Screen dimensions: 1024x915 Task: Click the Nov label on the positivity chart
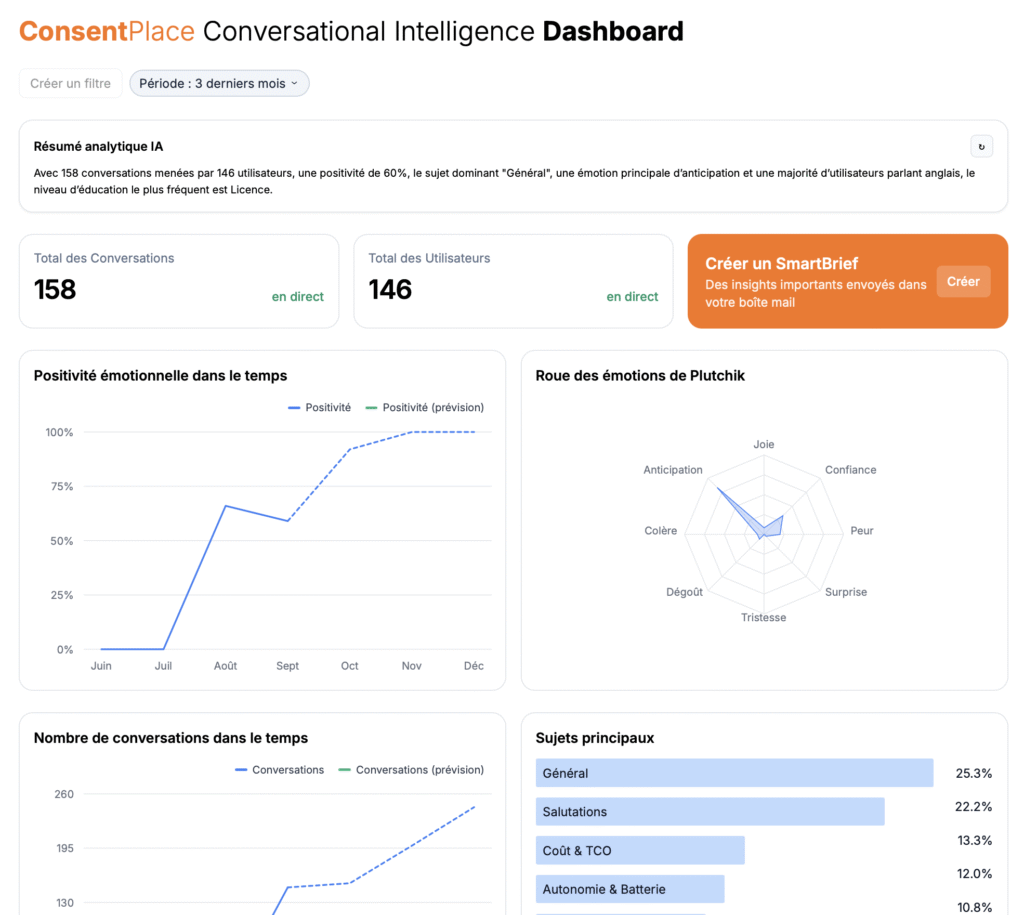click(x=411, y=666)
